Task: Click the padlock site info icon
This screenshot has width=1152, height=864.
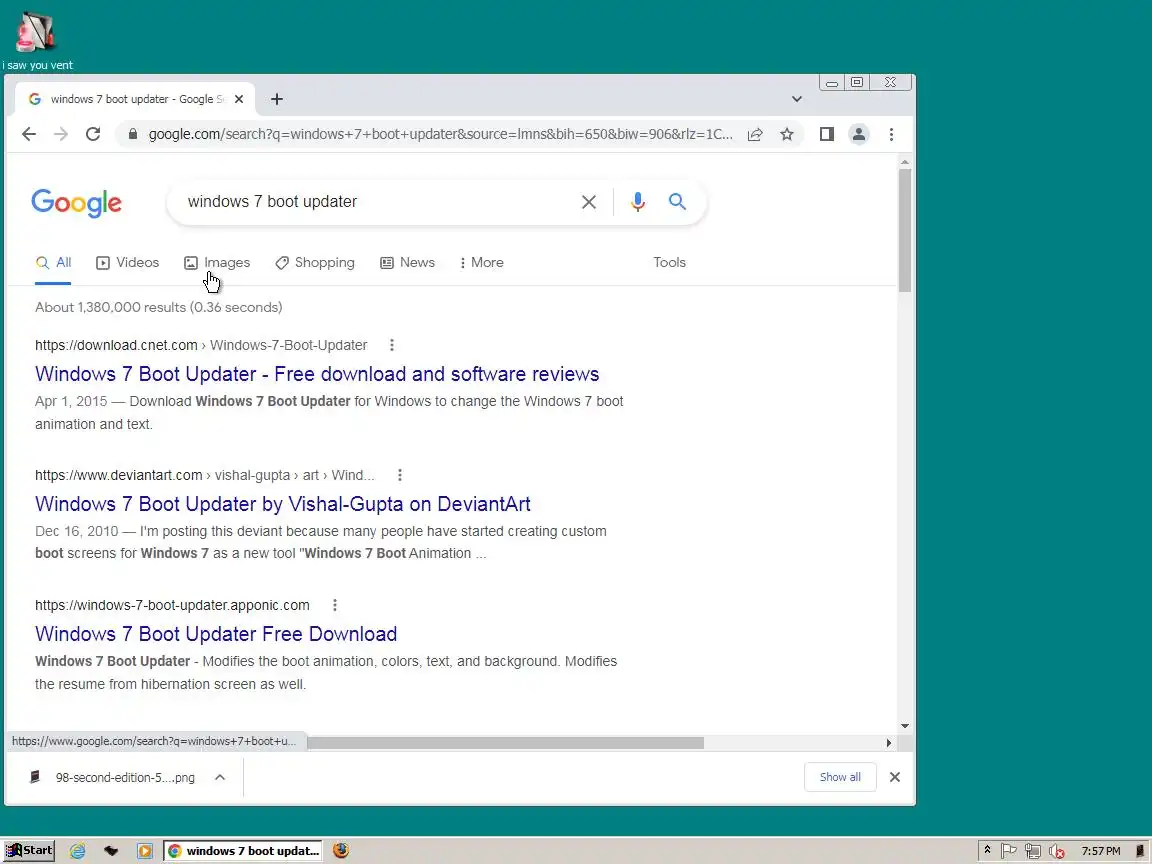Action: click(x=132, y=134)
